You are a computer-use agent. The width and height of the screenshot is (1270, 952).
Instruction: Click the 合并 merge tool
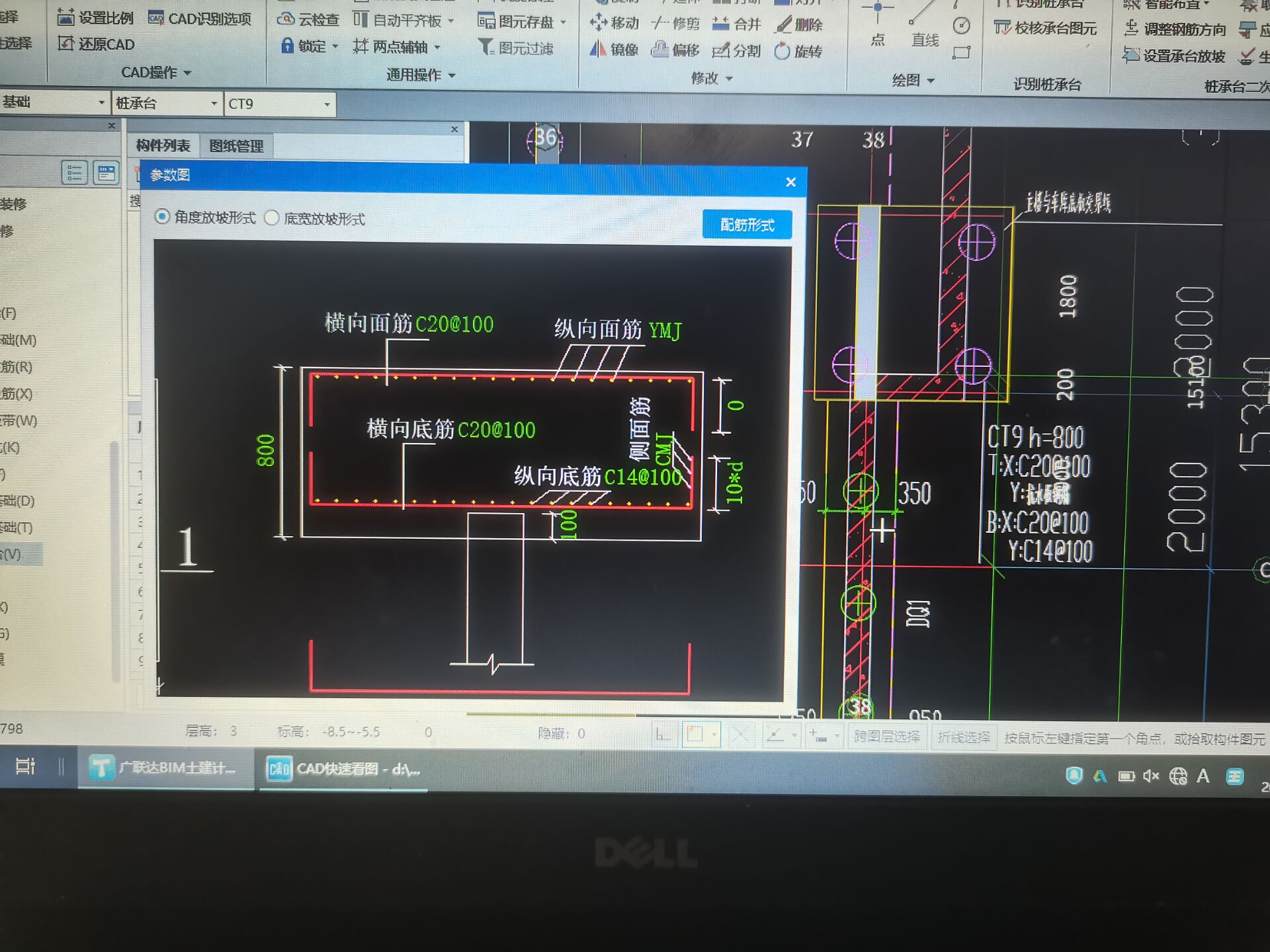737,24
